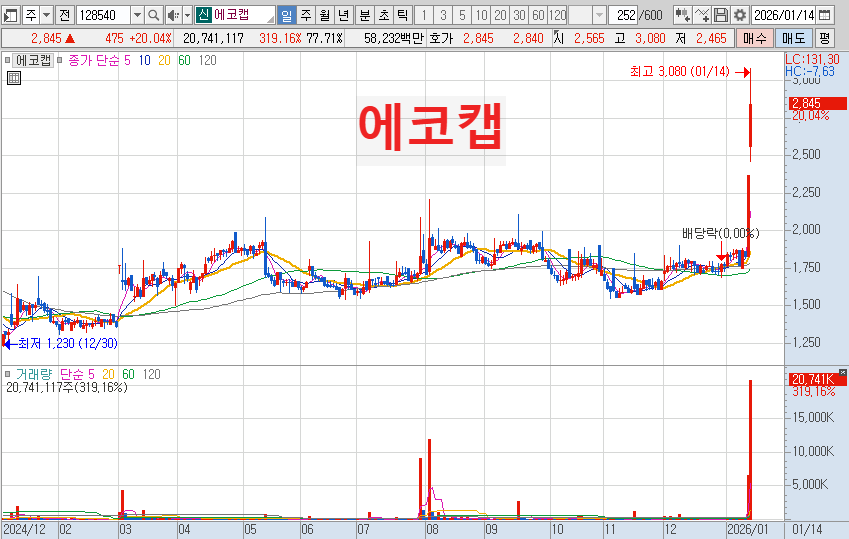
Task: Open the dropdown arrow beside the speaker icon
Action: [187, 15]
